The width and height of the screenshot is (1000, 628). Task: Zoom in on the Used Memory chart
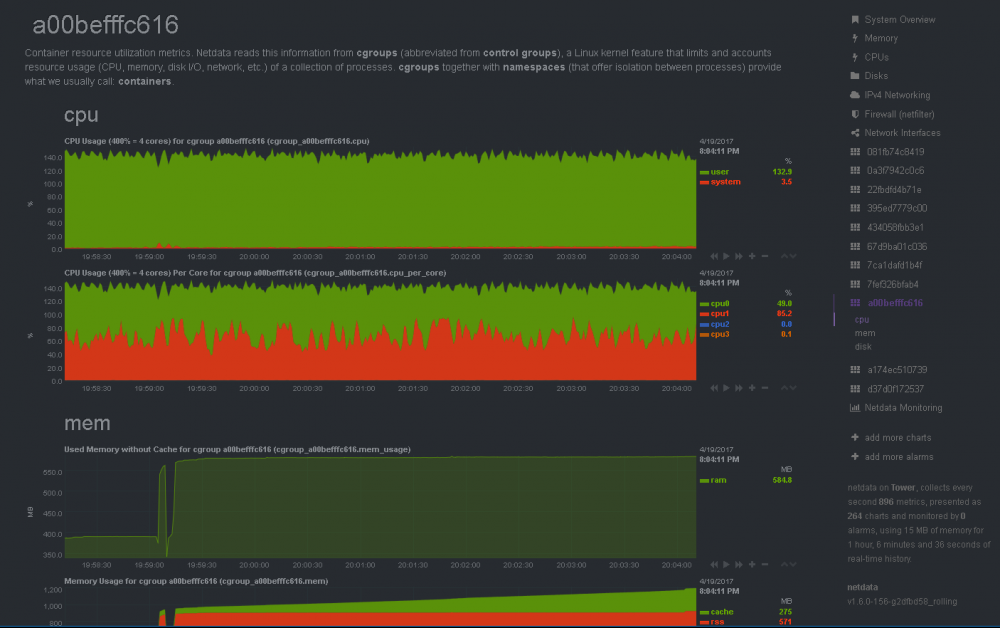click(752, 564)
